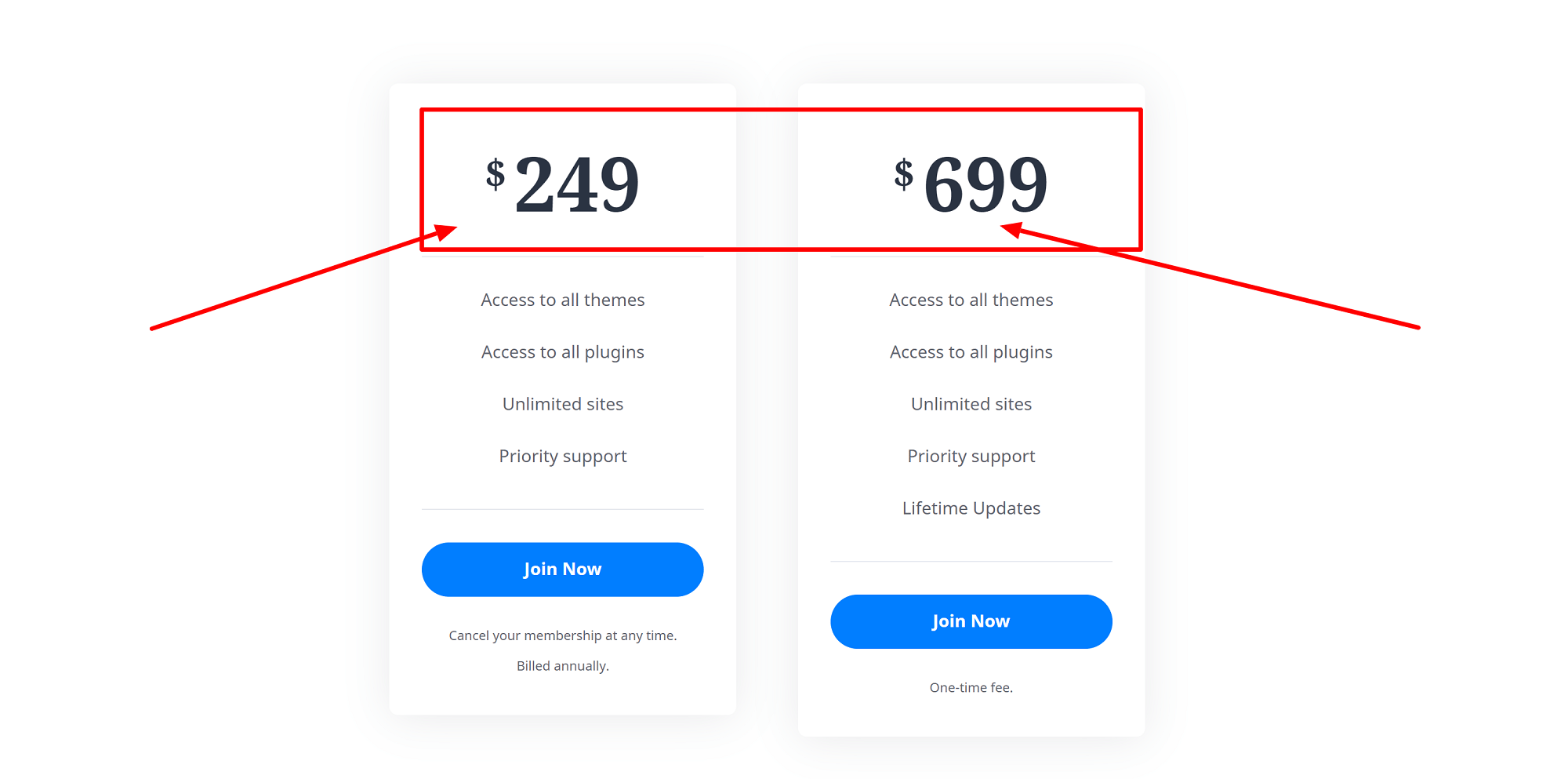
Task: Click the 'Billed annually.' note
Action: pos(562,666)
